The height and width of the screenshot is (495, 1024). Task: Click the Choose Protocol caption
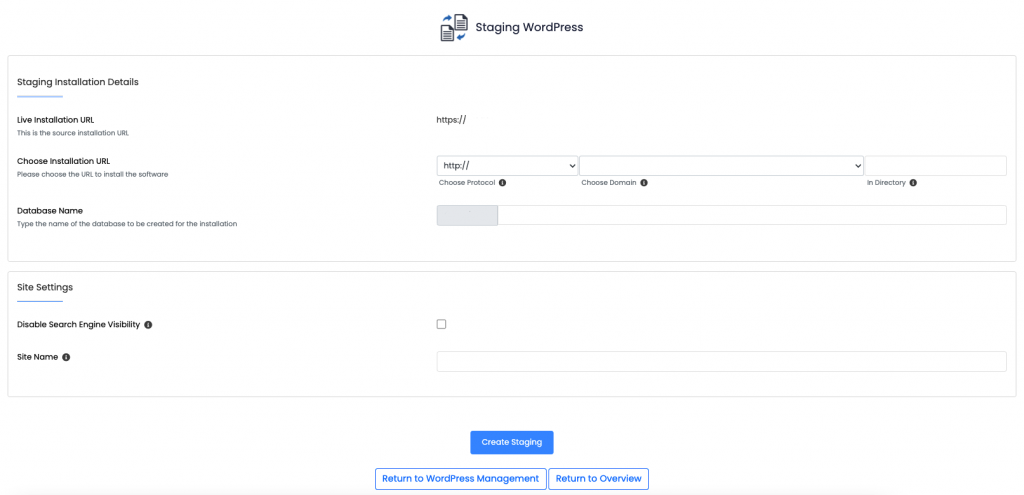[467, 183]
